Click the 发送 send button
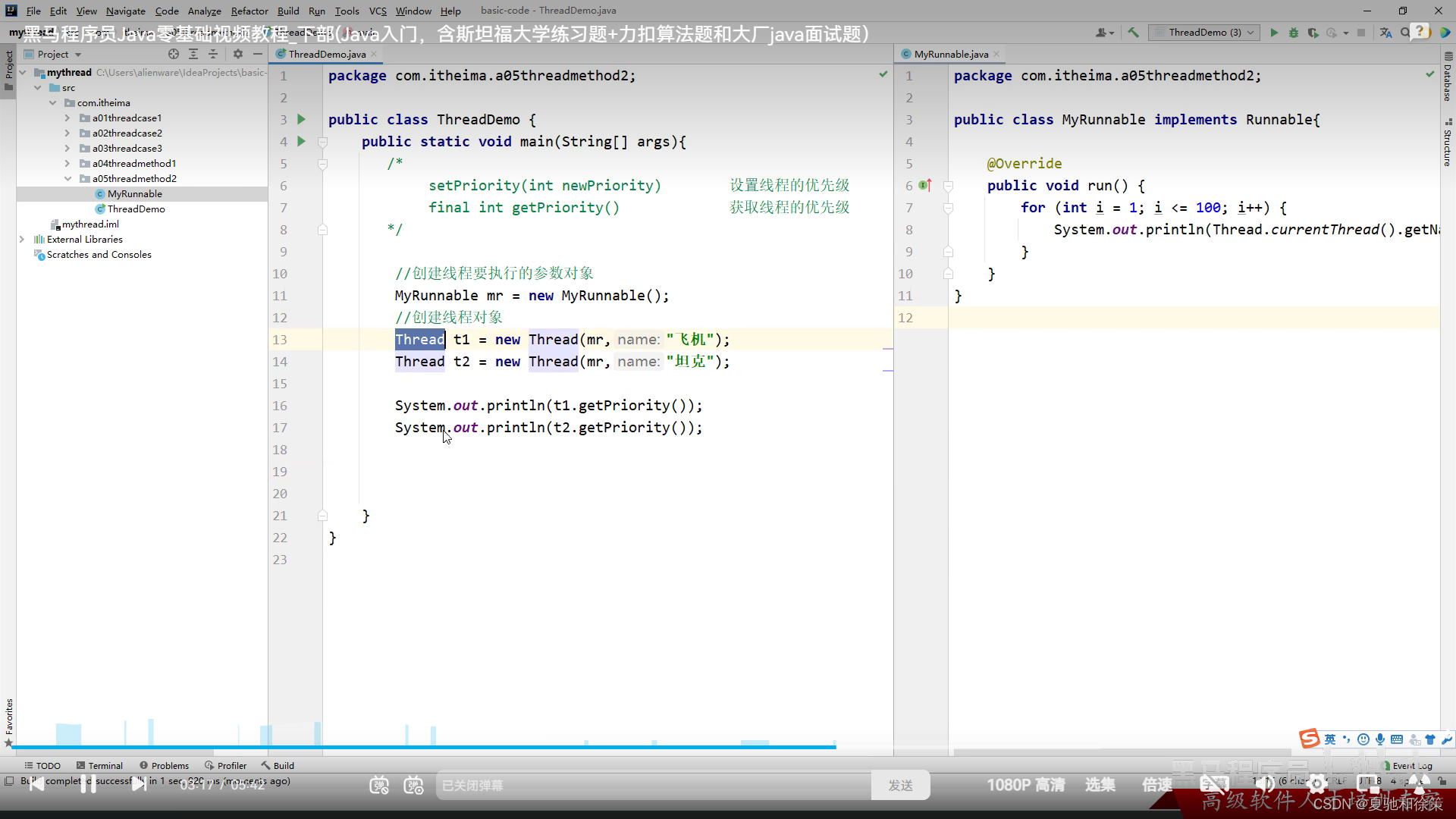Viewport: 1456px width, 819px height. coord(900,786)
